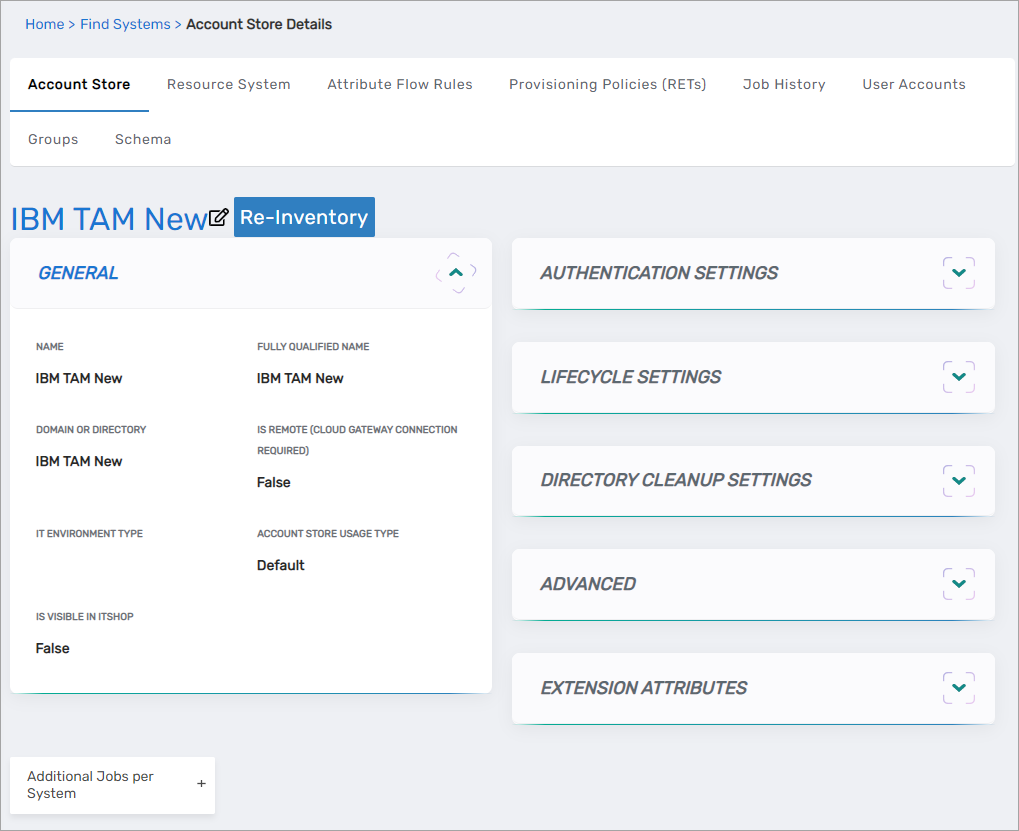
Task: Switch to the Resource System tab
Action: click(228, 84)
